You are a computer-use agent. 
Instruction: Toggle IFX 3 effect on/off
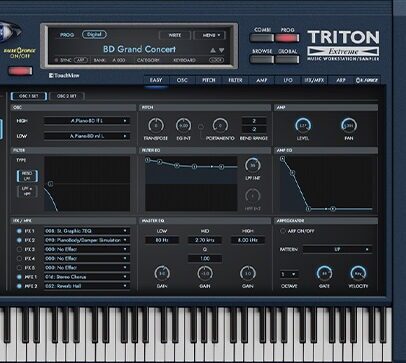pyautogui.click(x=19, y=249)
